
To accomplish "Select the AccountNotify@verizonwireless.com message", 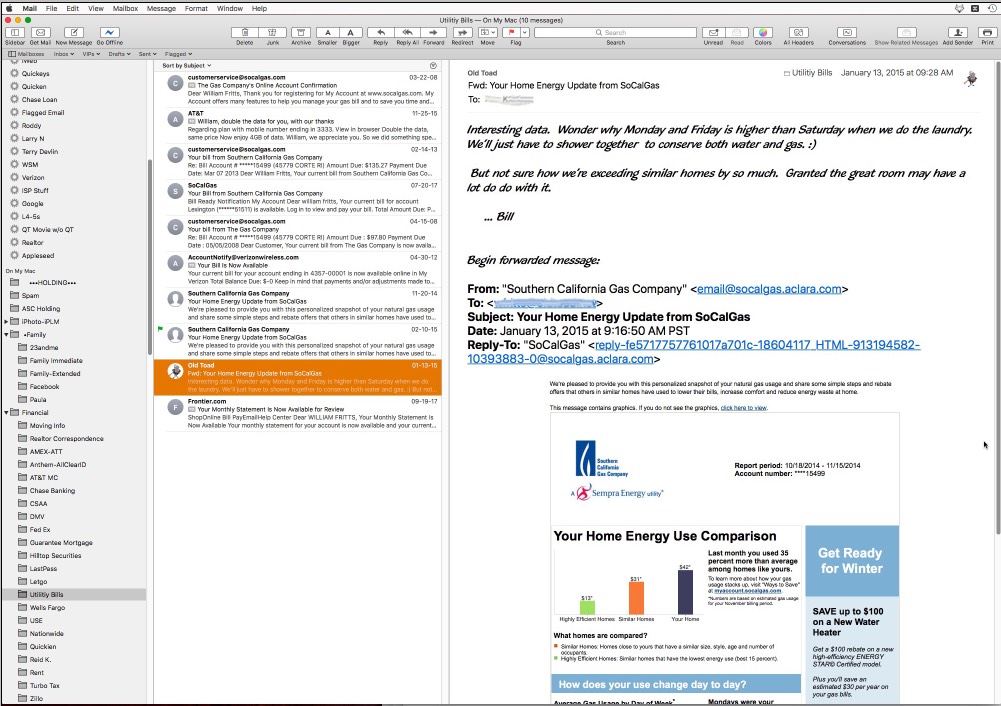I will [x=297, y=269].
